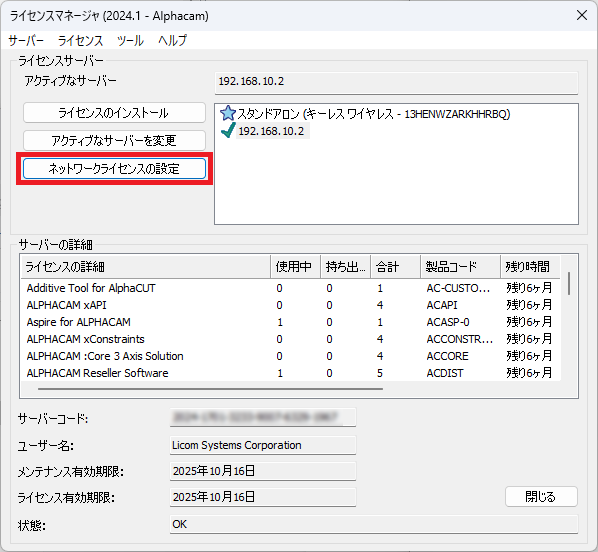Click the active server 192.168.10.2 field
The width and height of the screenshot is (598, 552).
(396, 82)
